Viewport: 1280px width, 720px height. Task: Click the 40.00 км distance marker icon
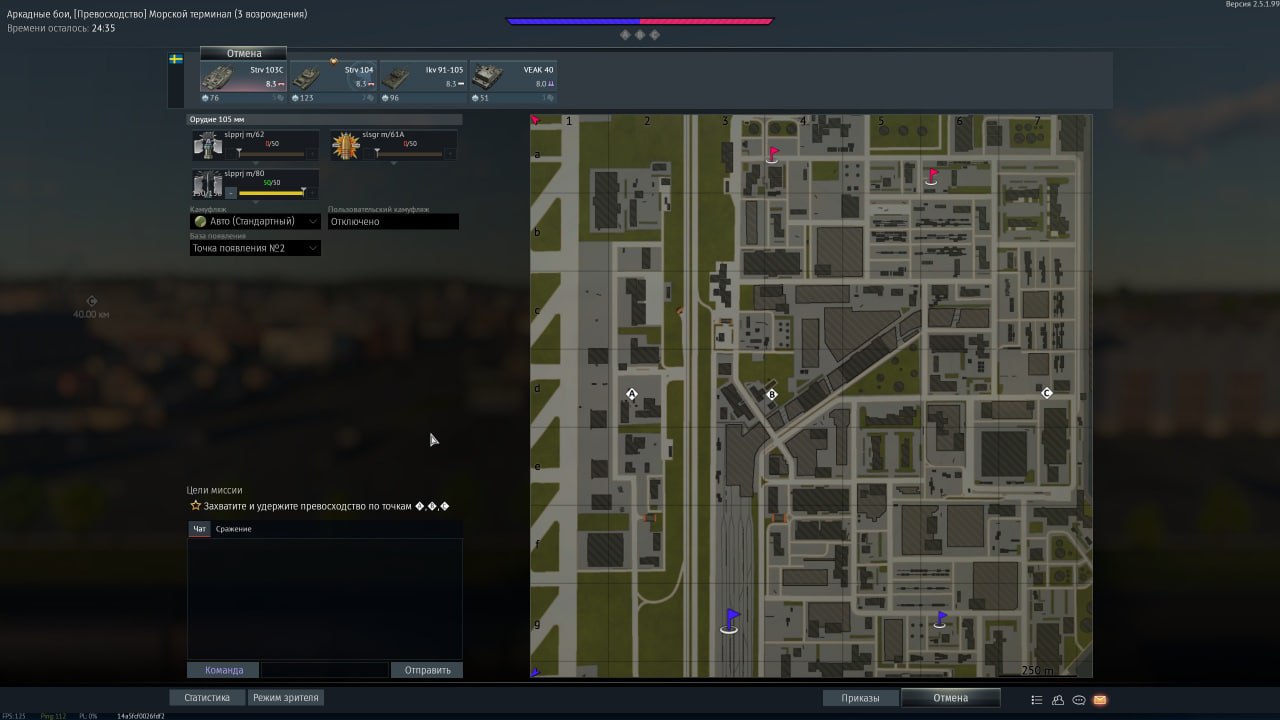point(92,301)
